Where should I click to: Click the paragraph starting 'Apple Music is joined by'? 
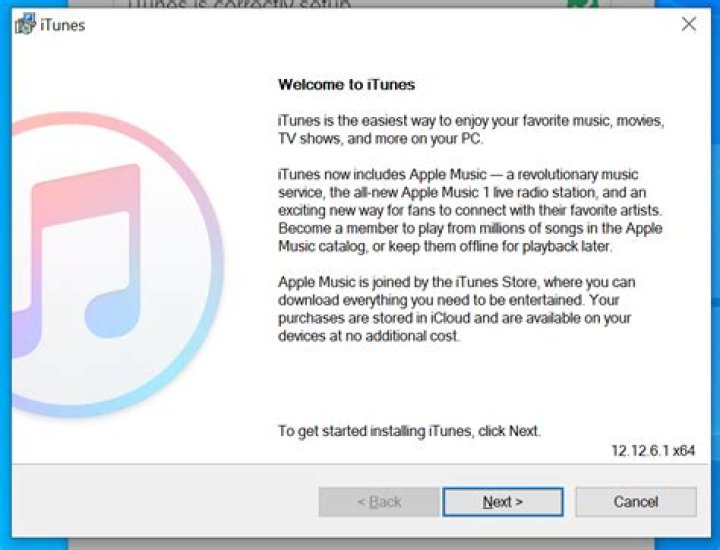pyautogui.click(x=456, y=309)
